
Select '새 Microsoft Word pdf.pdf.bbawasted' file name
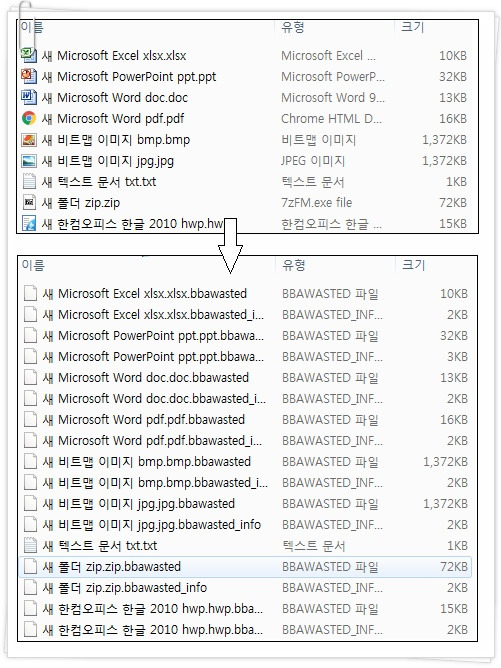coord(144,420)
